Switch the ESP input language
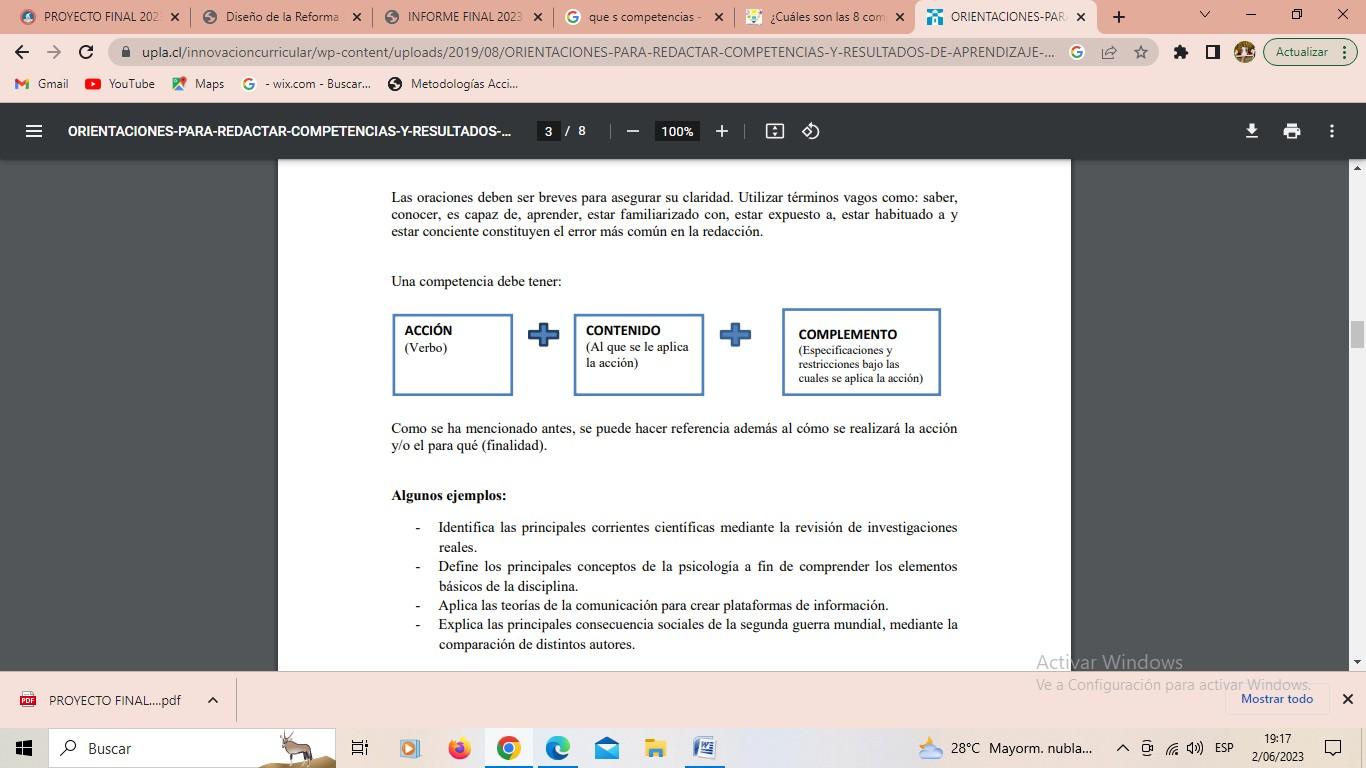 1224,748
